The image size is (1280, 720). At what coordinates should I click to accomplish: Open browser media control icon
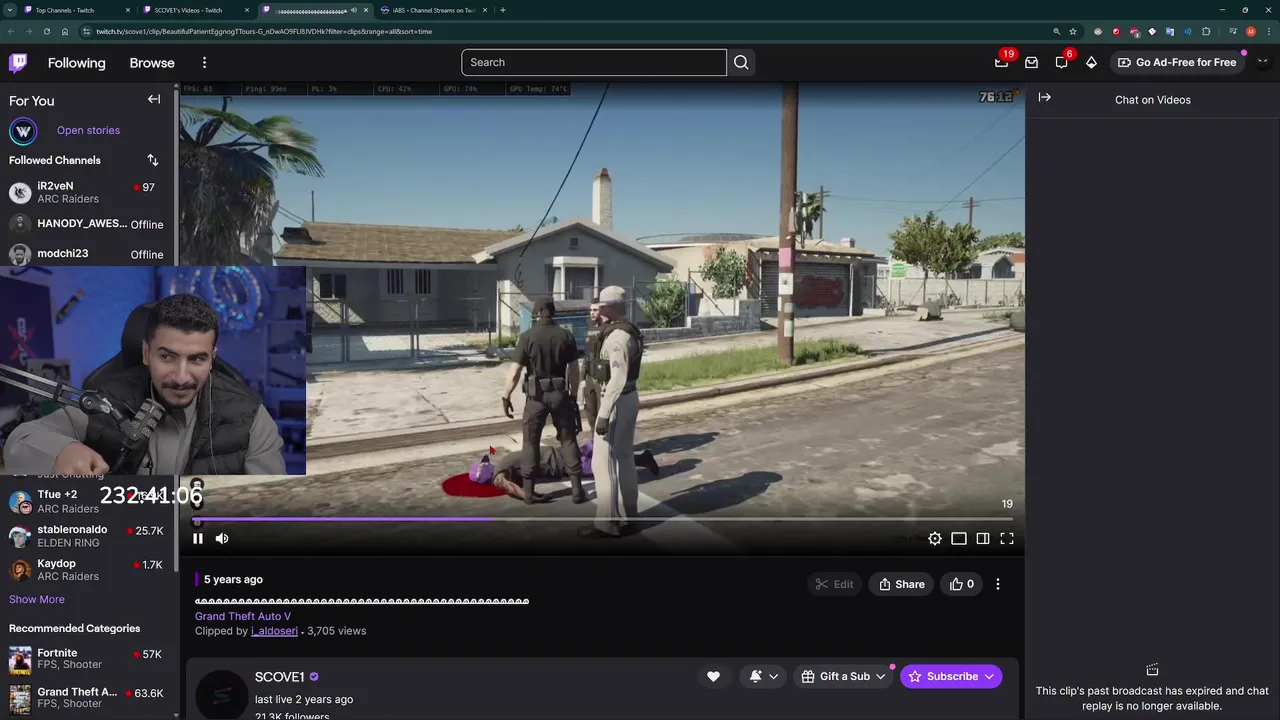(x=1233, y=31)
